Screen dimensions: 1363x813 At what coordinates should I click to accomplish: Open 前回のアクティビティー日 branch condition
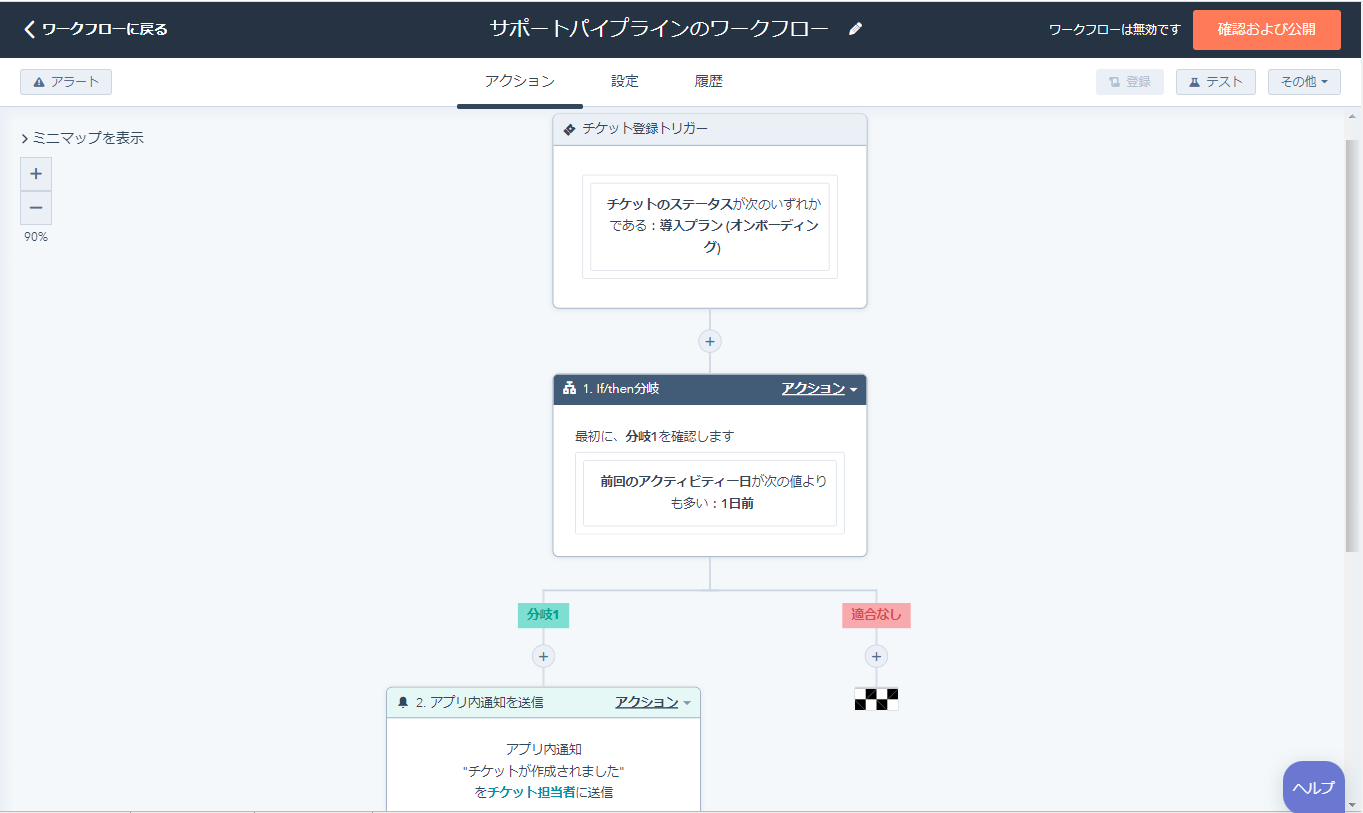pos(710,493)
